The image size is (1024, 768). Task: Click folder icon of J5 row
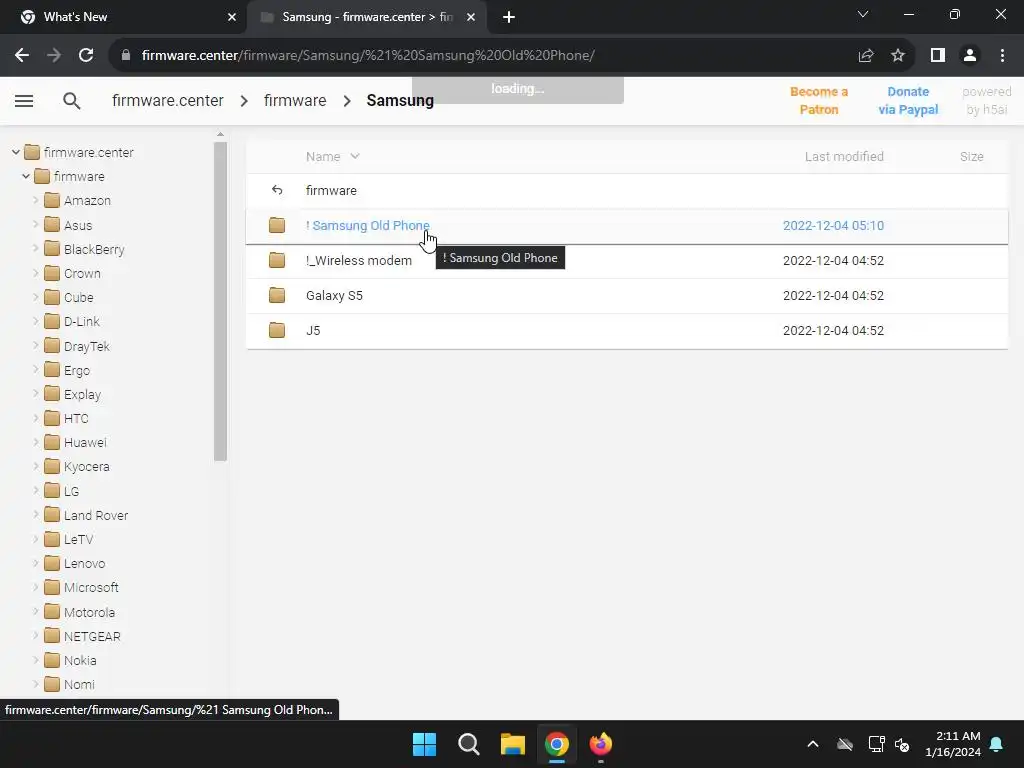[277, 330]
